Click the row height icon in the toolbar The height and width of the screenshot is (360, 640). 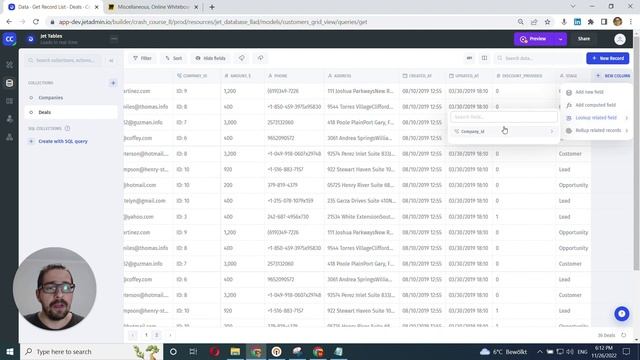coord(469,58)
